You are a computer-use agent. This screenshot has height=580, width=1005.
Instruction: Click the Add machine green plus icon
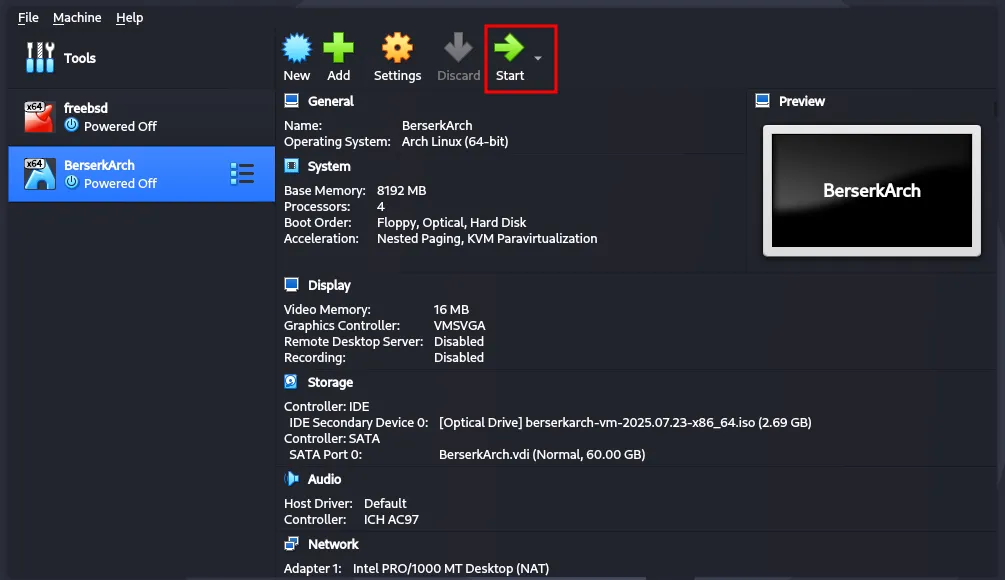tap(339, 48)
